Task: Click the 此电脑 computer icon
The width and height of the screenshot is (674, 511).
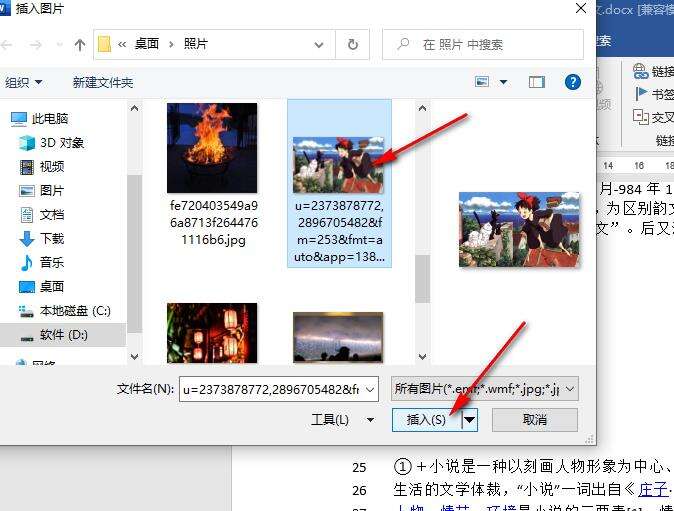Action: (19, 119)
